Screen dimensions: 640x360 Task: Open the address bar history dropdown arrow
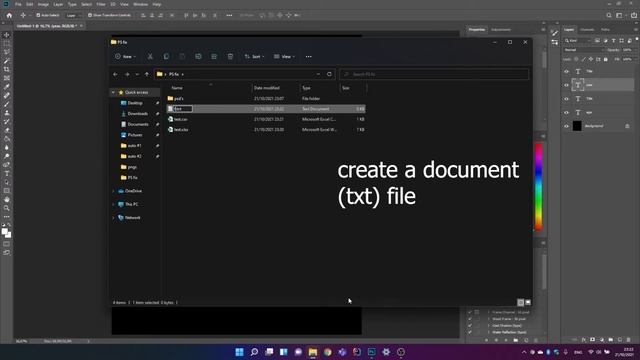pyautogui.click(x=318, y=74)
